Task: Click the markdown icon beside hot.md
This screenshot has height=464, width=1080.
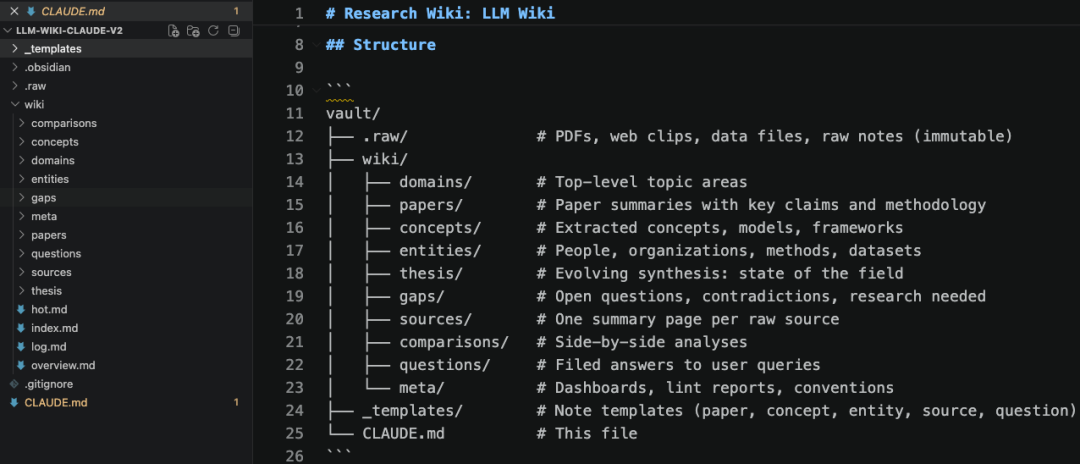Action: pyautogui.click(x=21, y=310)
